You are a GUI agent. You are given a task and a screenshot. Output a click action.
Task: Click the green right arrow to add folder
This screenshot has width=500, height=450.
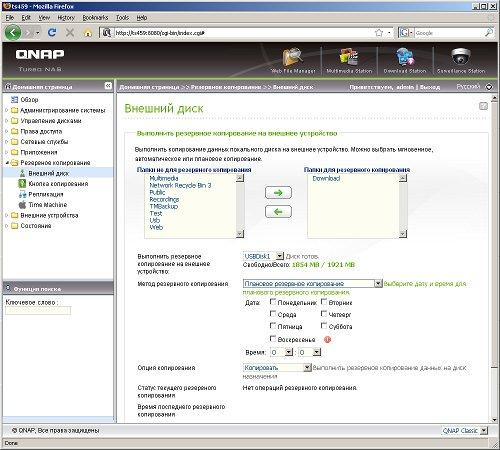pos(278,193)
